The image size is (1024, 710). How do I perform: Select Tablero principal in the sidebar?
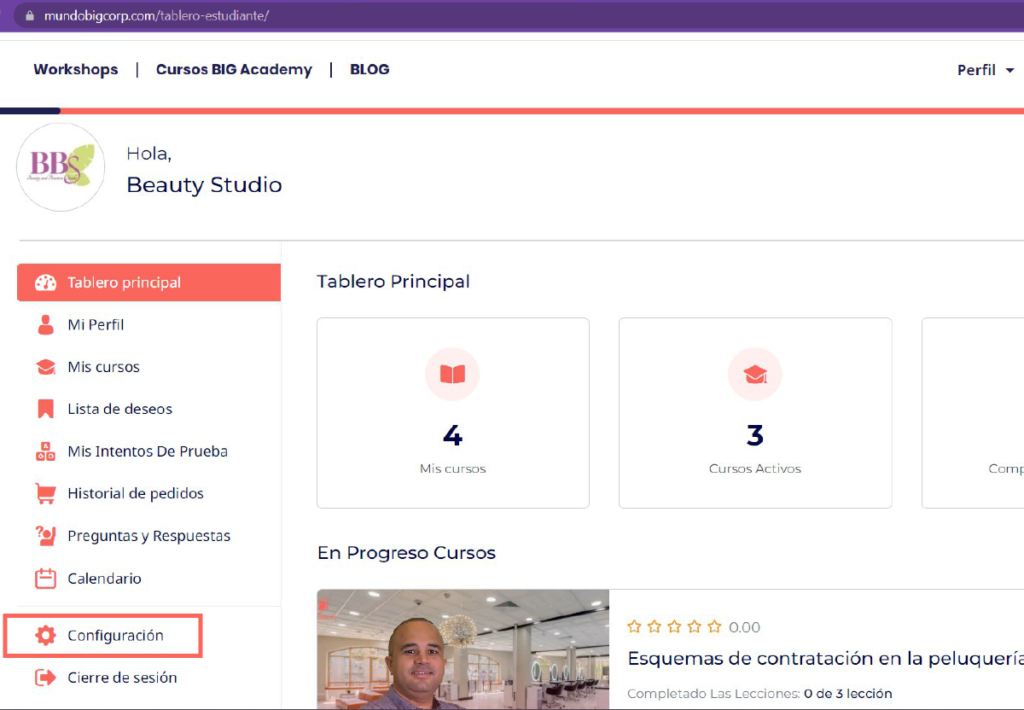pyautogui.click(x=149, y=283)
